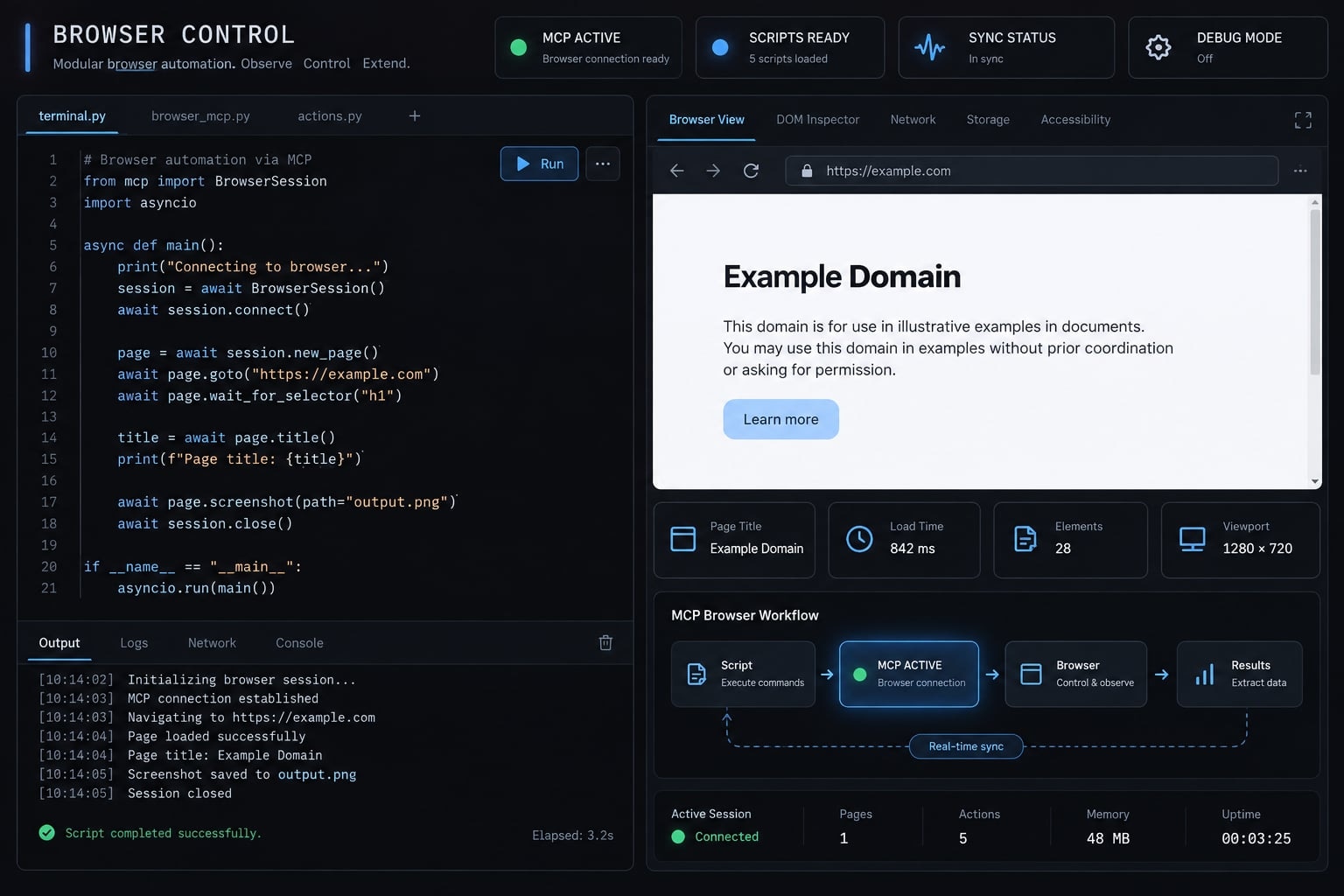Click the Real-time sync pill

[x=966, y=746]
